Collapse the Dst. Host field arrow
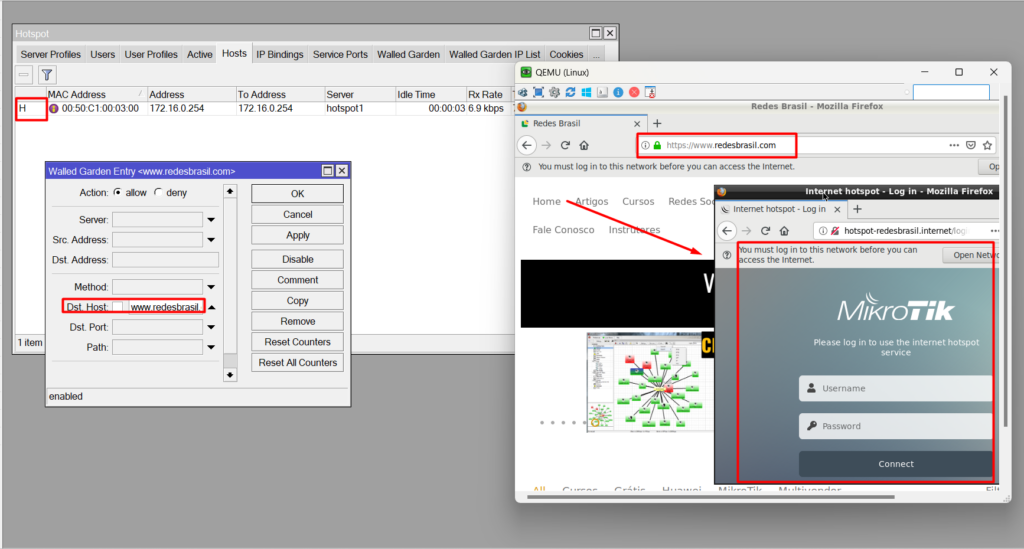1024x549 pixels. coord(212,307)
